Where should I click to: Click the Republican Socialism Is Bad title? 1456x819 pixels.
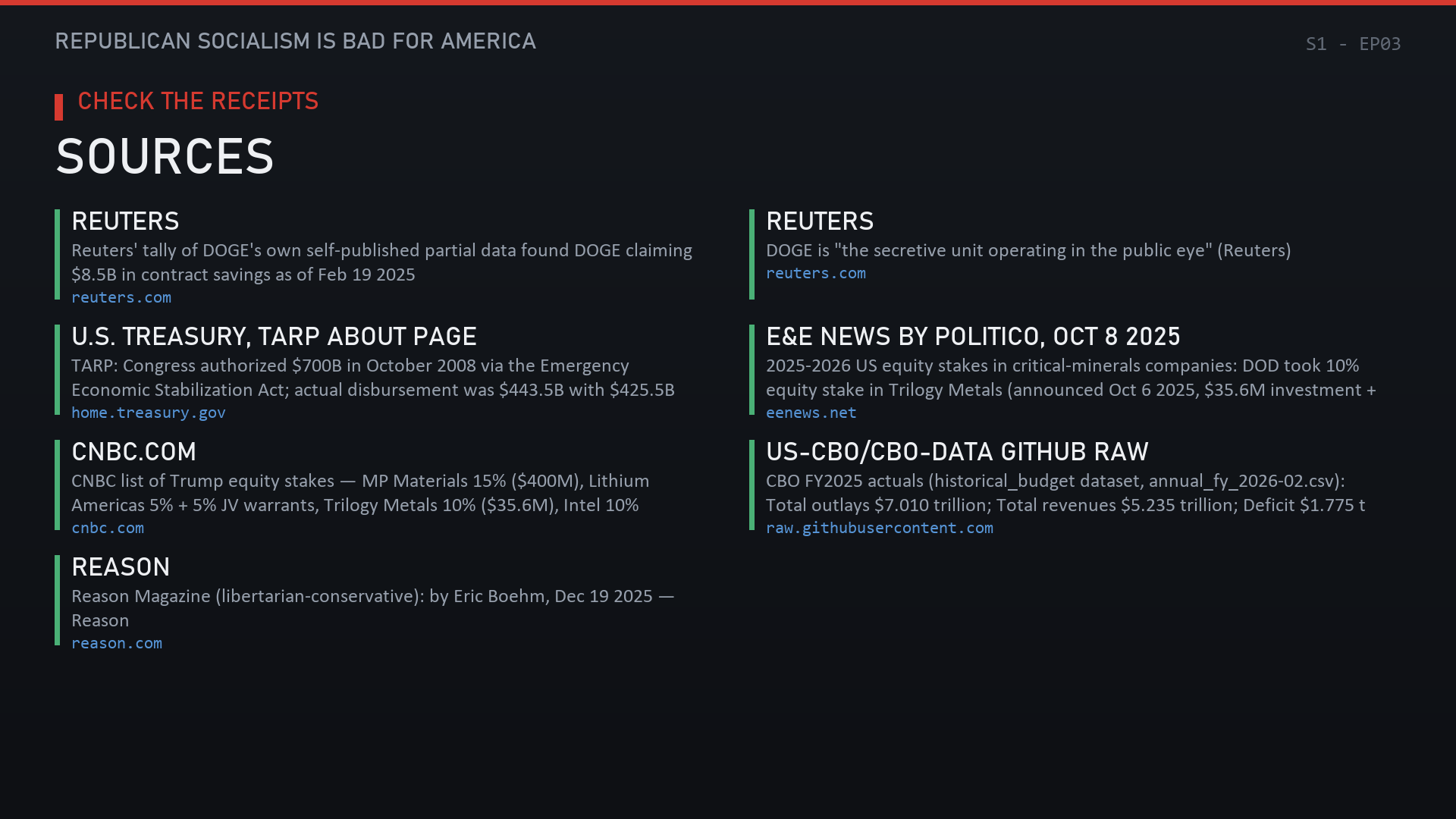click(x=295, y=41)
